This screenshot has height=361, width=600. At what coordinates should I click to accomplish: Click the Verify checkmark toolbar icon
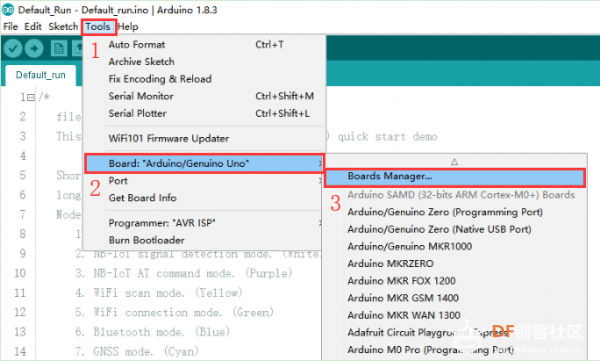(13, 49)
